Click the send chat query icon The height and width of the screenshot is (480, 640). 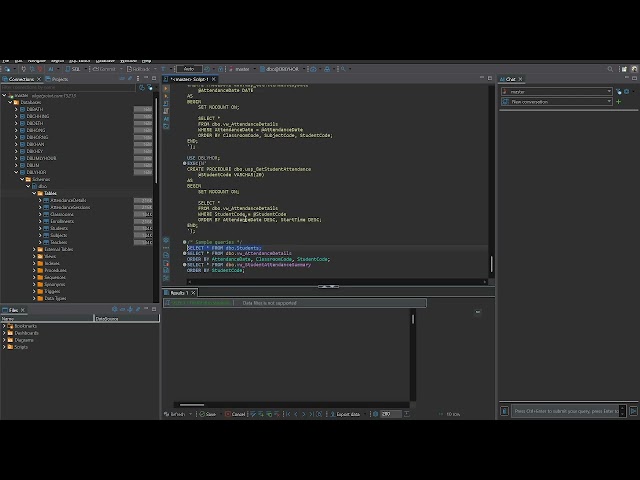(x=633, y=411)
